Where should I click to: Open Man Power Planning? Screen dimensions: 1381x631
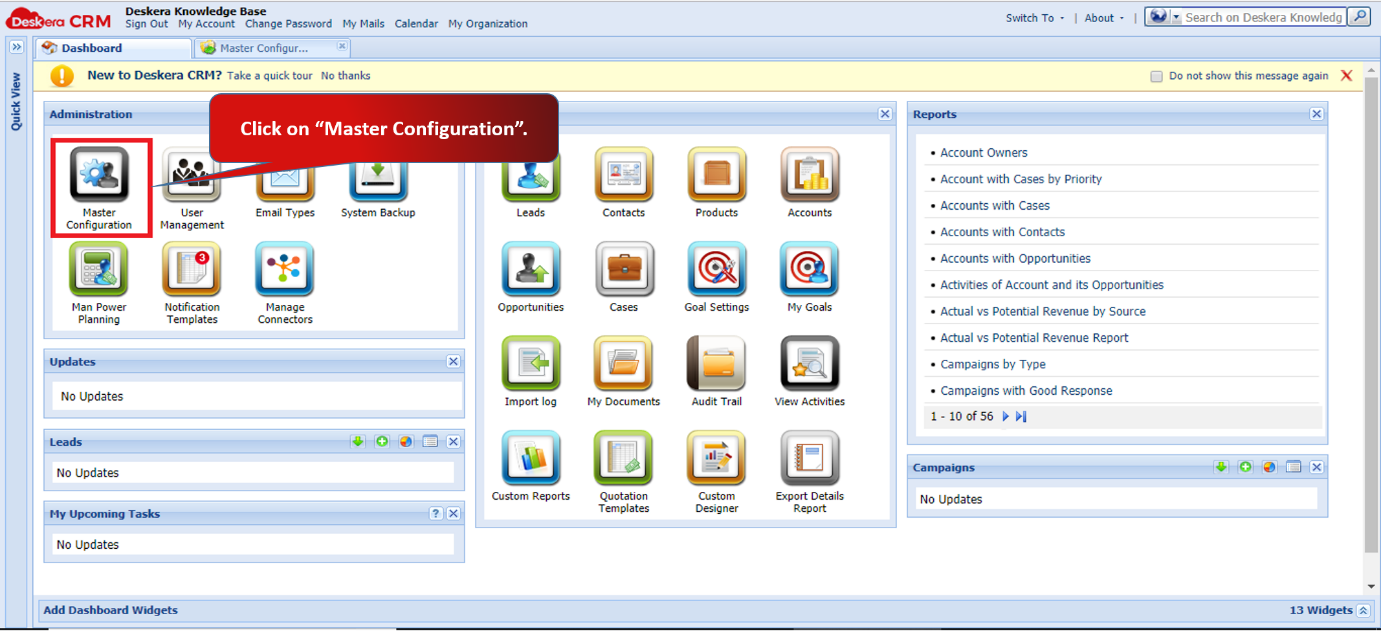coord(99,271)
